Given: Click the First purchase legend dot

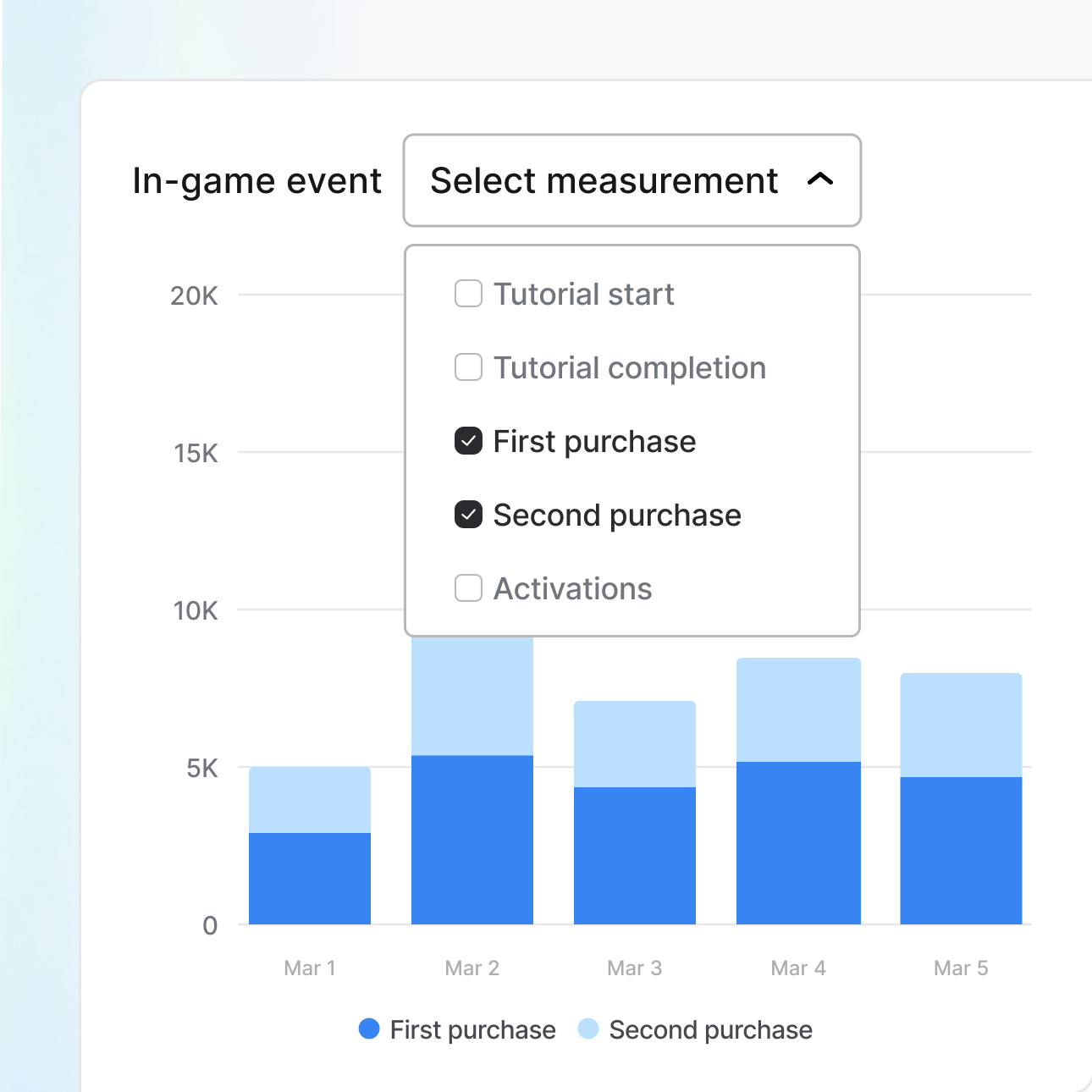Looking at the screenshot, I should (370, 1029).
